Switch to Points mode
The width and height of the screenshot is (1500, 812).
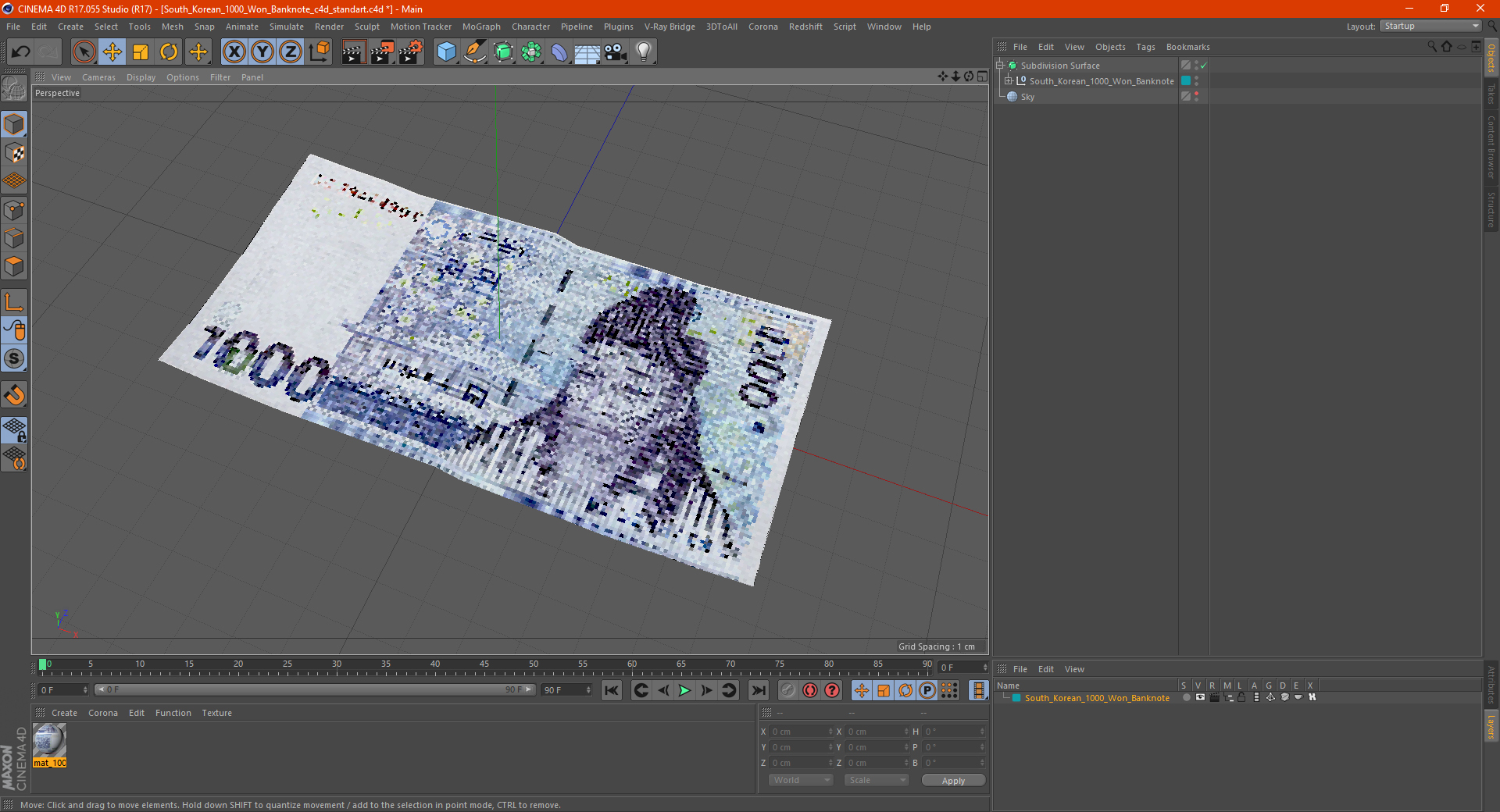pyautogui.click(x=14, y=210)
